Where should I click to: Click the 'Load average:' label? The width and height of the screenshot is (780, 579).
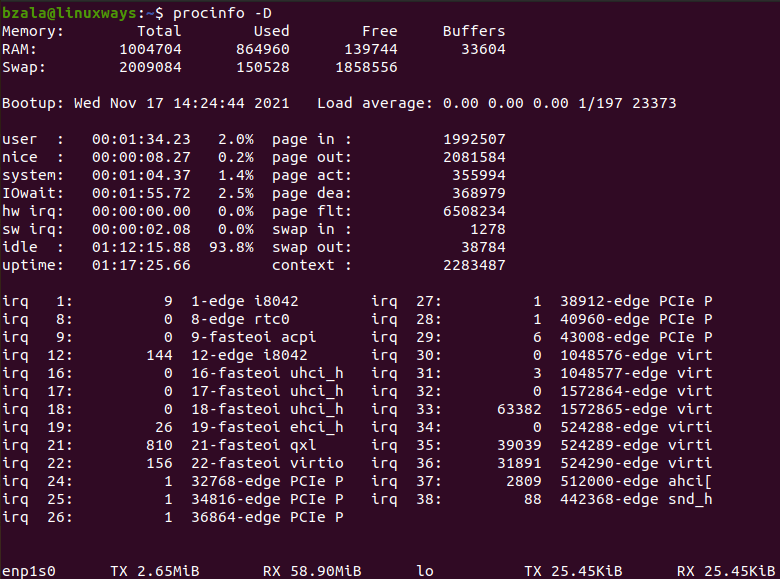tap(375, 103)
